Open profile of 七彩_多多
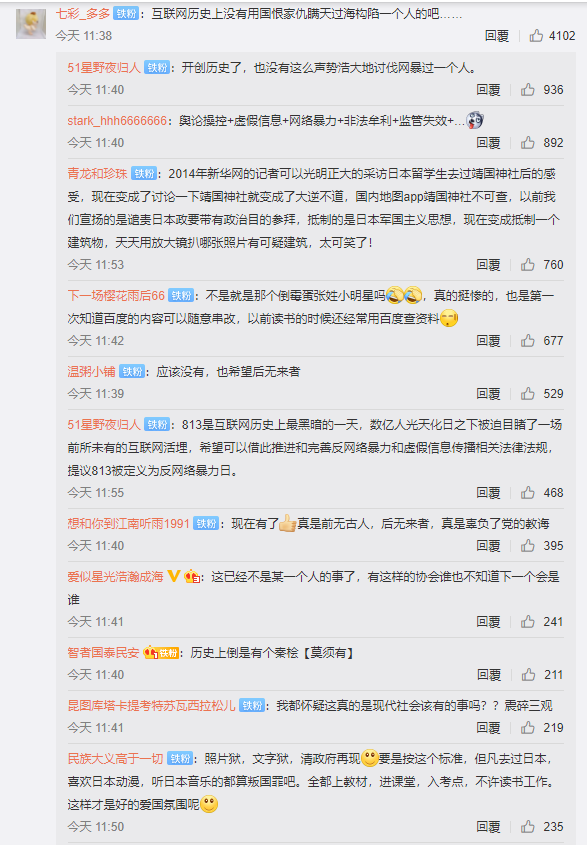 pos(83,13)
